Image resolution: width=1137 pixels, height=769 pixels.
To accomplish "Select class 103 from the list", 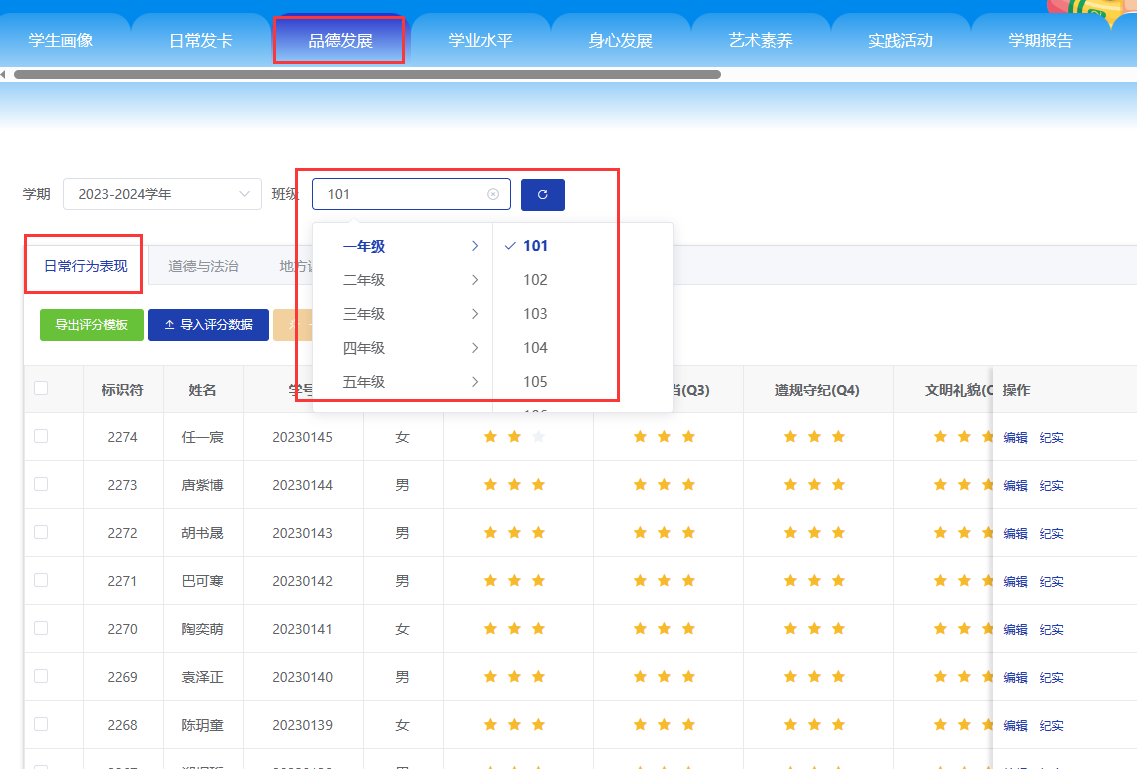I will click(x=535, y=314).
